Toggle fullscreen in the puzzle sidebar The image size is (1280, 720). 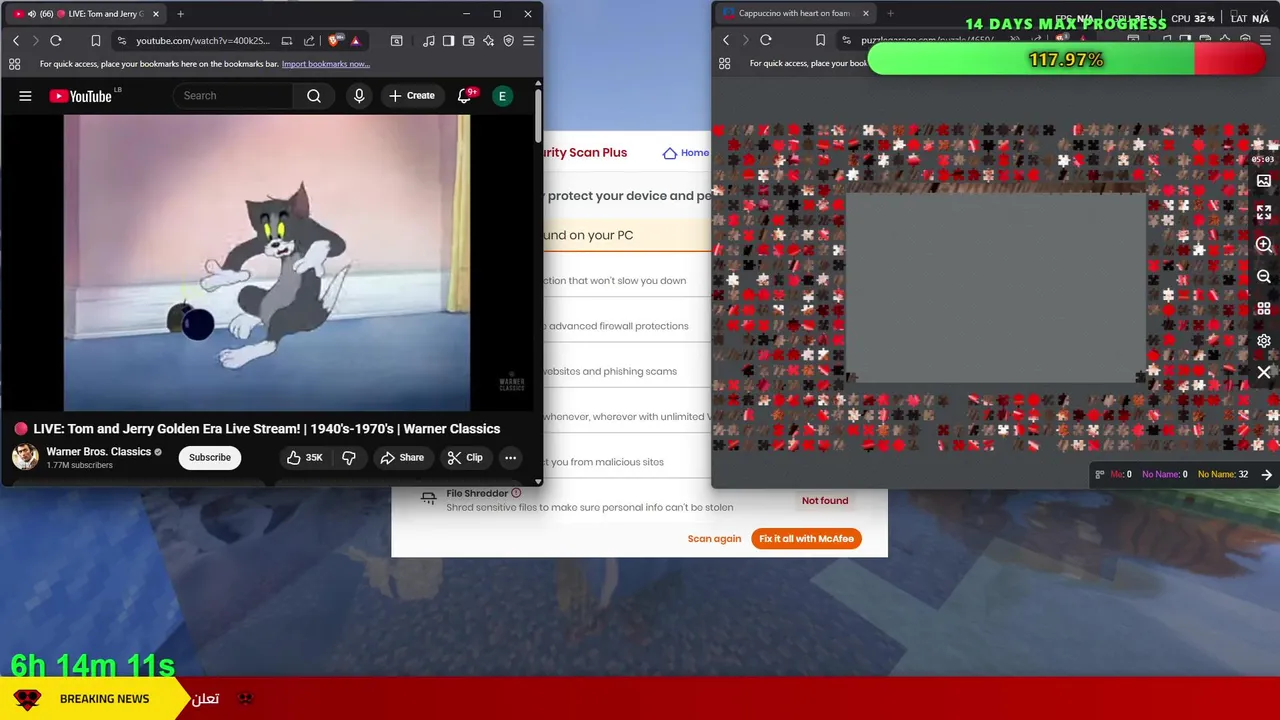click(1264, 213)
